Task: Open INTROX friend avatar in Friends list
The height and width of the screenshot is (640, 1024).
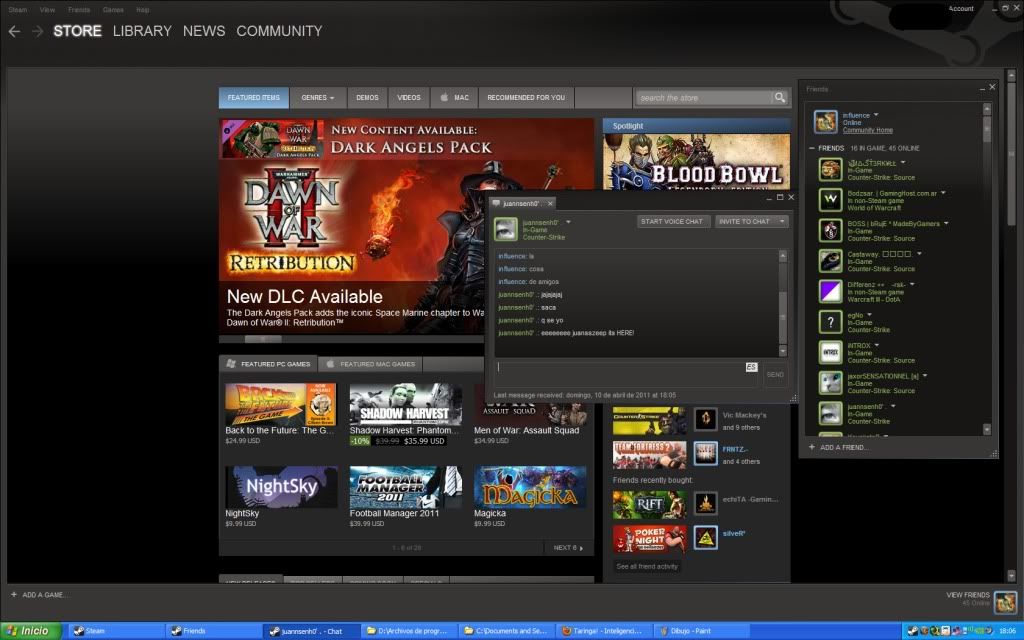Action: click(x=831, y=352)
